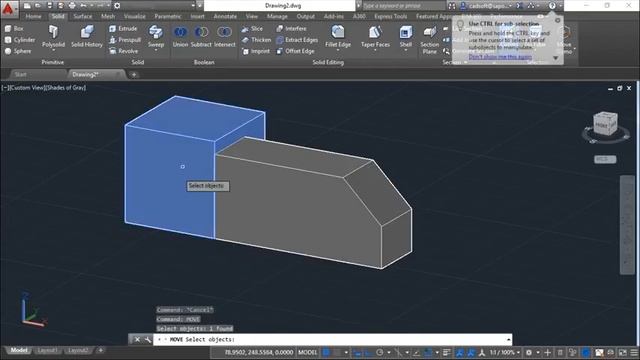This screenshot has width=640, height=360.
Task: Click the search keyword input field
Action: 403,6
